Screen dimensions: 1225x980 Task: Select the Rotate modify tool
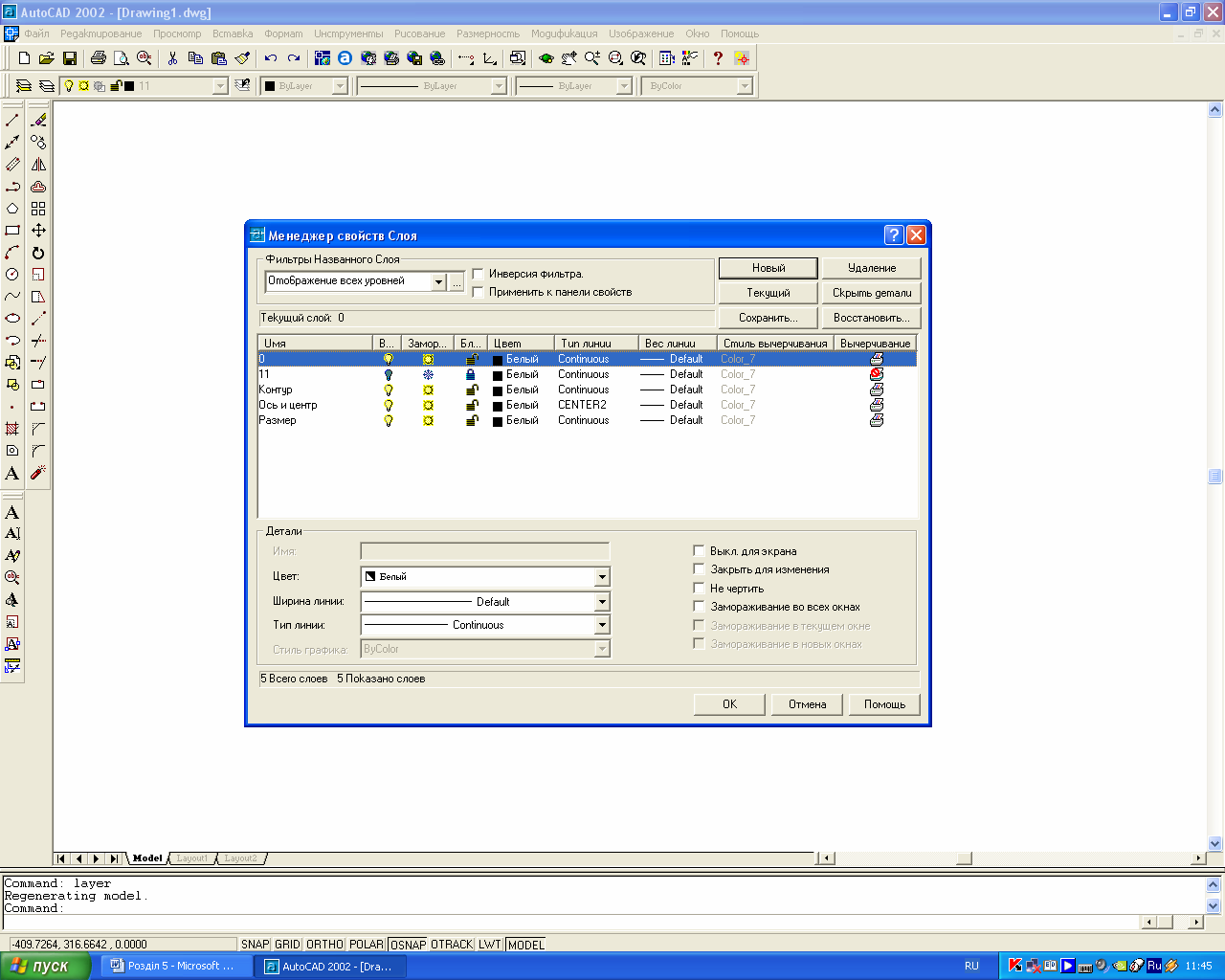point(38,253)
